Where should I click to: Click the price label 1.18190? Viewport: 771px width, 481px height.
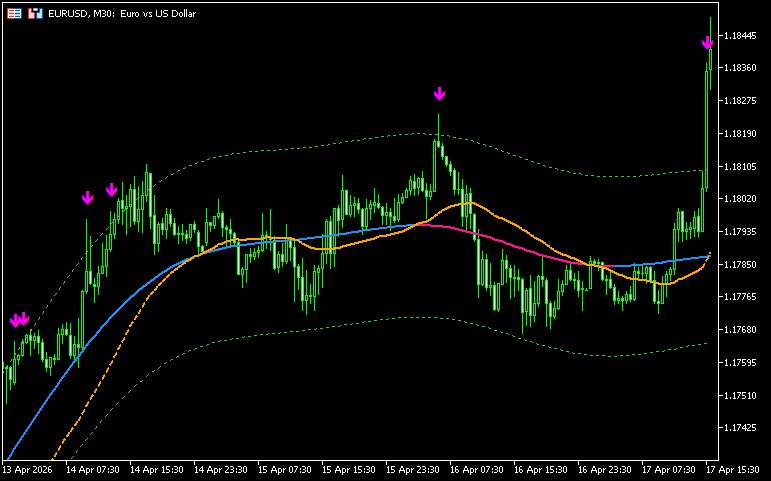740,133
